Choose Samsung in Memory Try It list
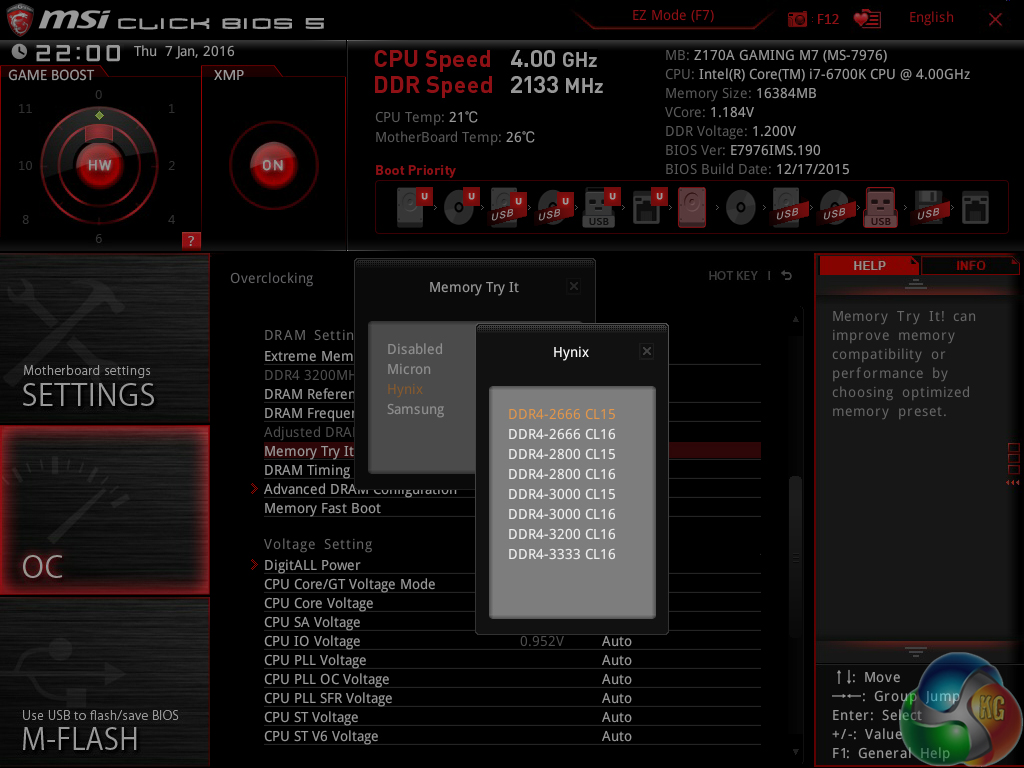This screenshot has height=768, width=1024. (415, 409)
